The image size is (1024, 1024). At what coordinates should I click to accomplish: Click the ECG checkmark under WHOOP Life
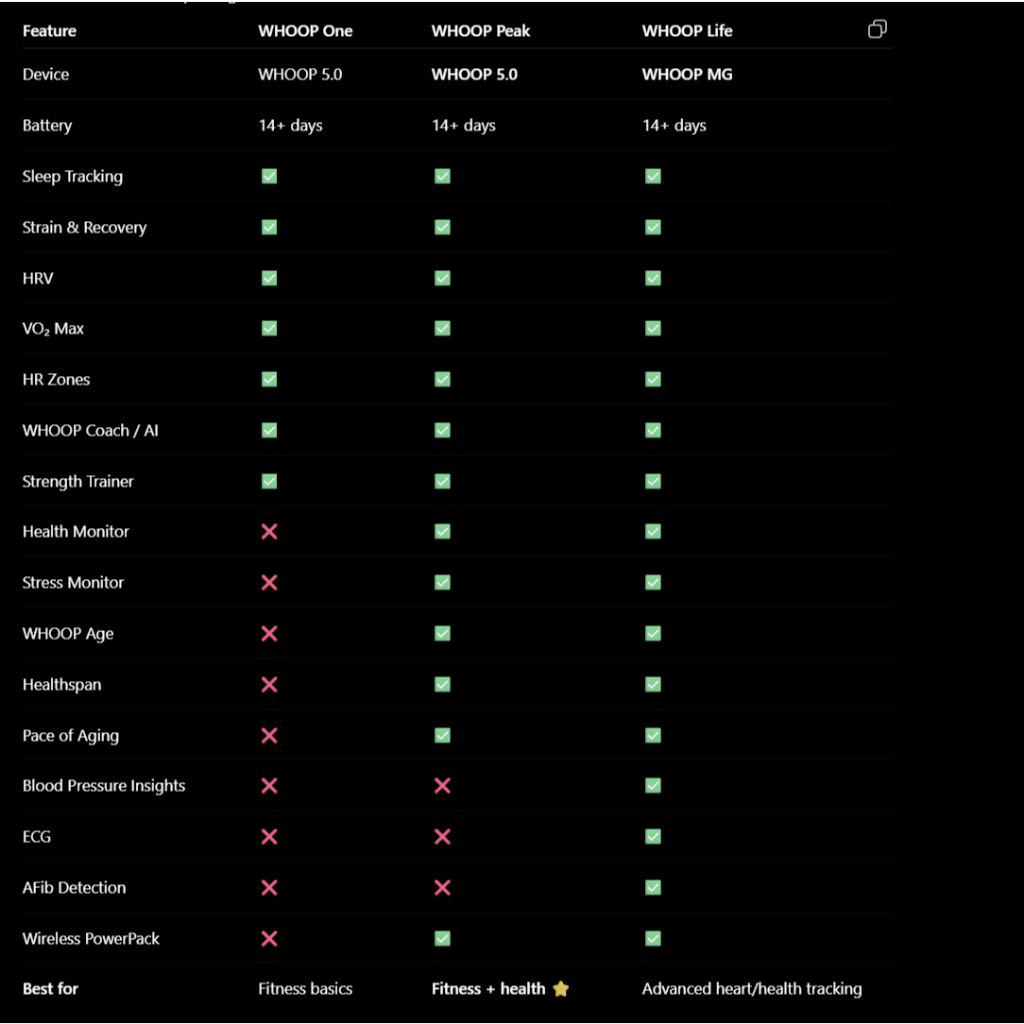coord(653,837)
